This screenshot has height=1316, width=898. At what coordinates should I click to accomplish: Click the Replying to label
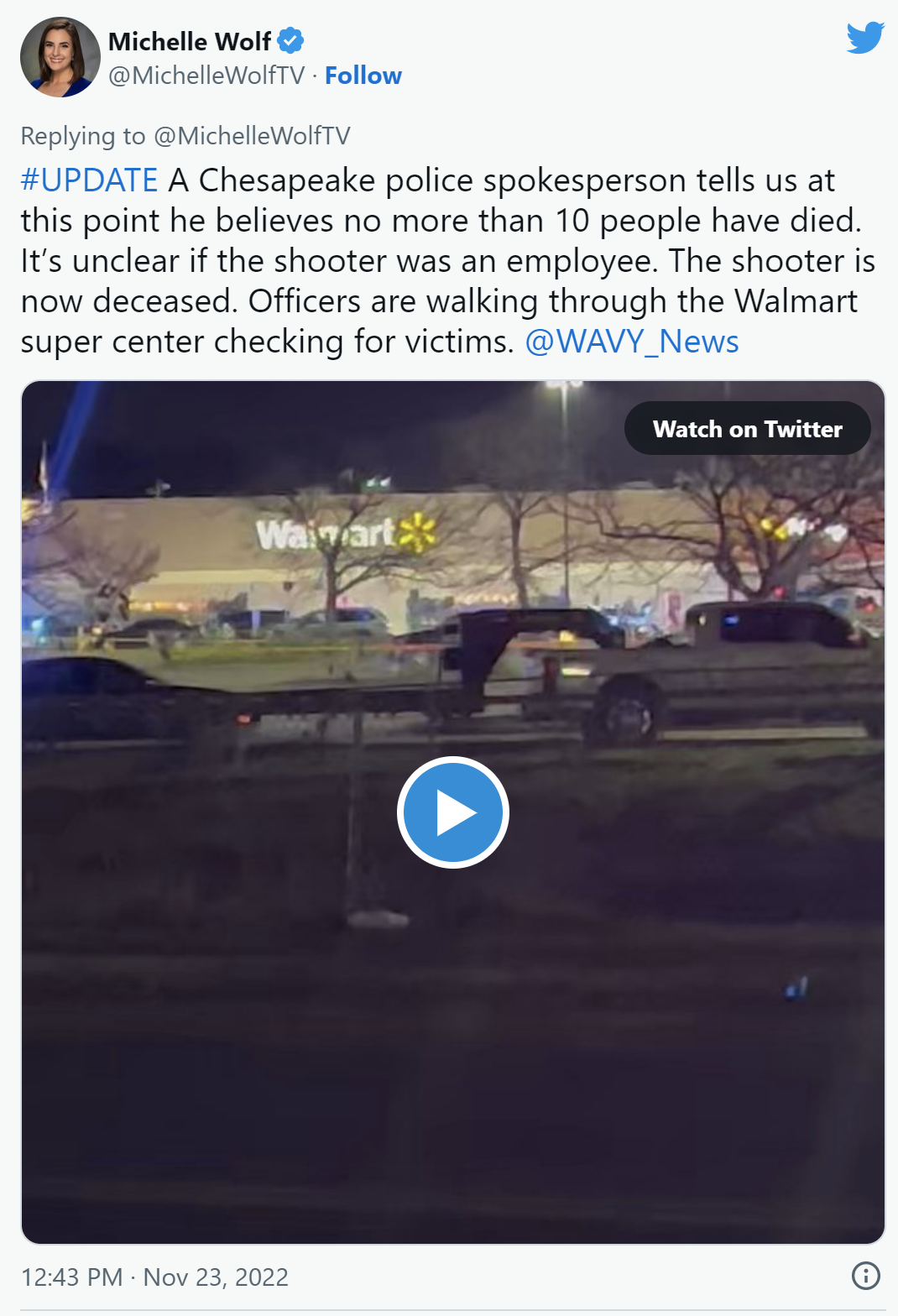click(x=83, y=136)
